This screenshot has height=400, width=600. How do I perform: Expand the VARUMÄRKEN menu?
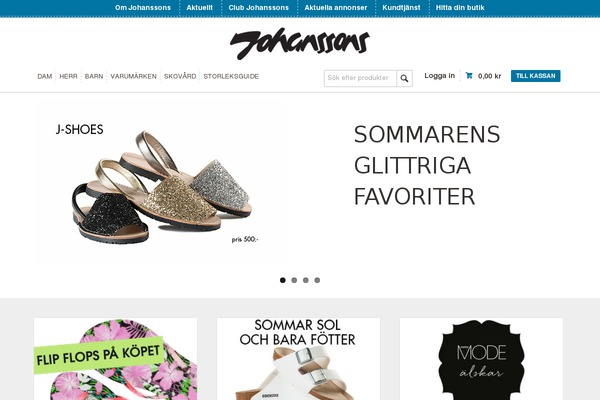[x=134, y=76]
